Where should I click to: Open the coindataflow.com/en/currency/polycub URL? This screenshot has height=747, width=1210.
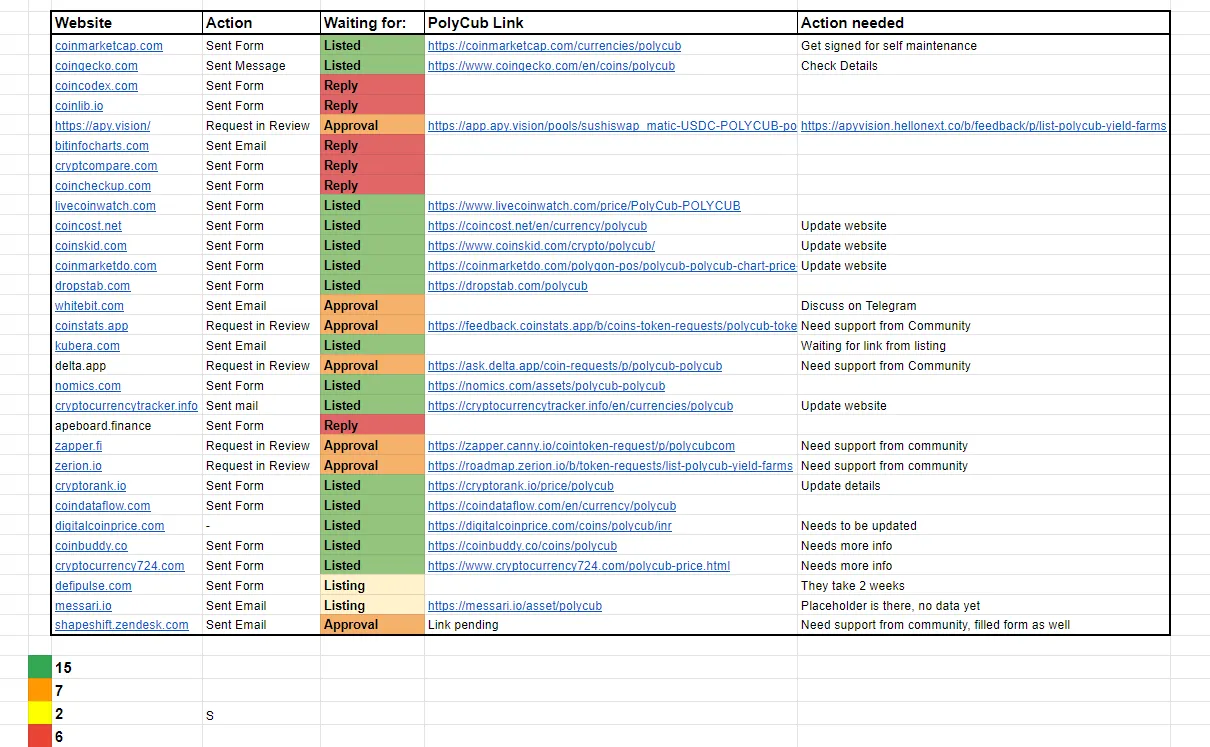pos(552,506)
